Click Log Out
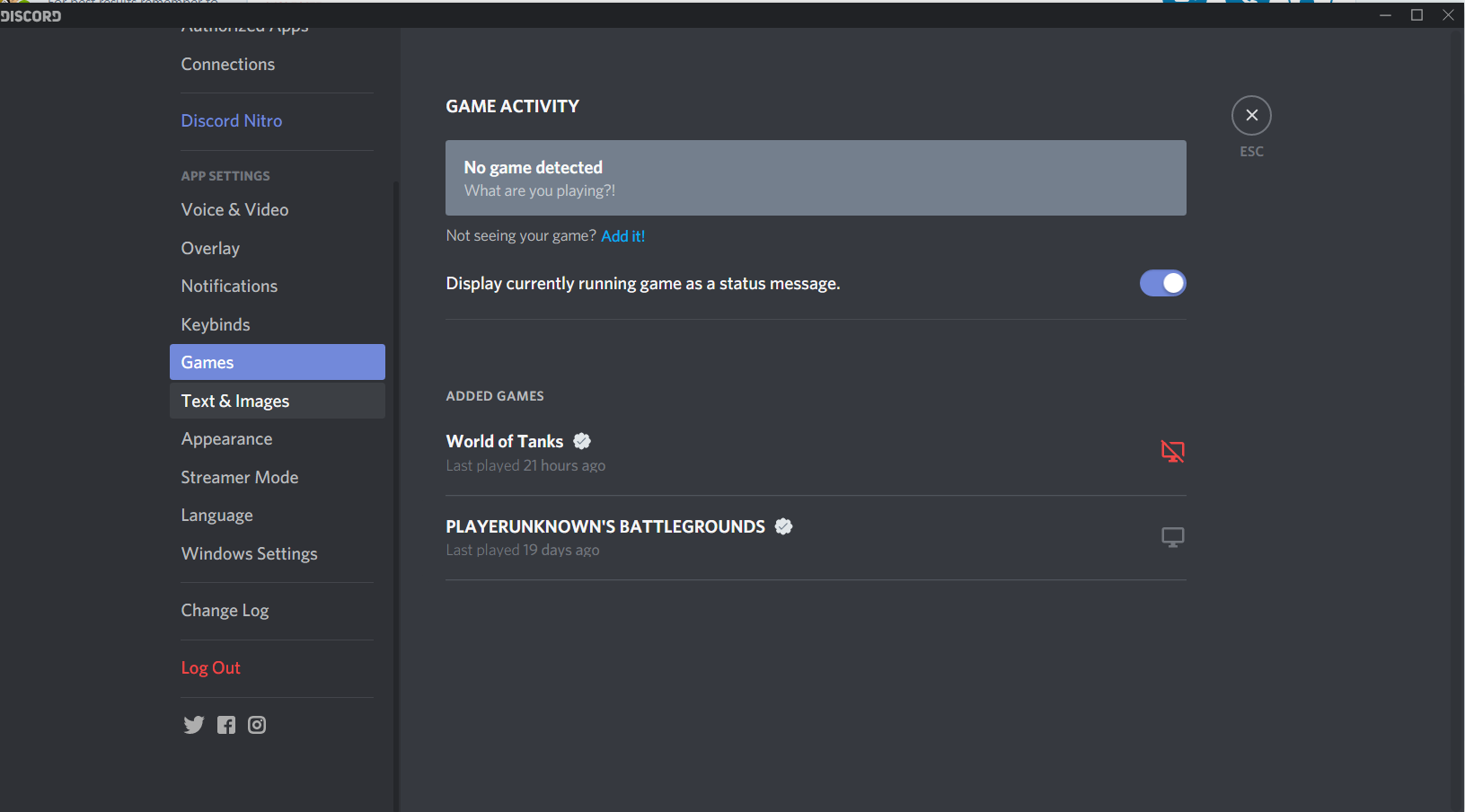1465x812 pixels. click(x=277, y=668)
